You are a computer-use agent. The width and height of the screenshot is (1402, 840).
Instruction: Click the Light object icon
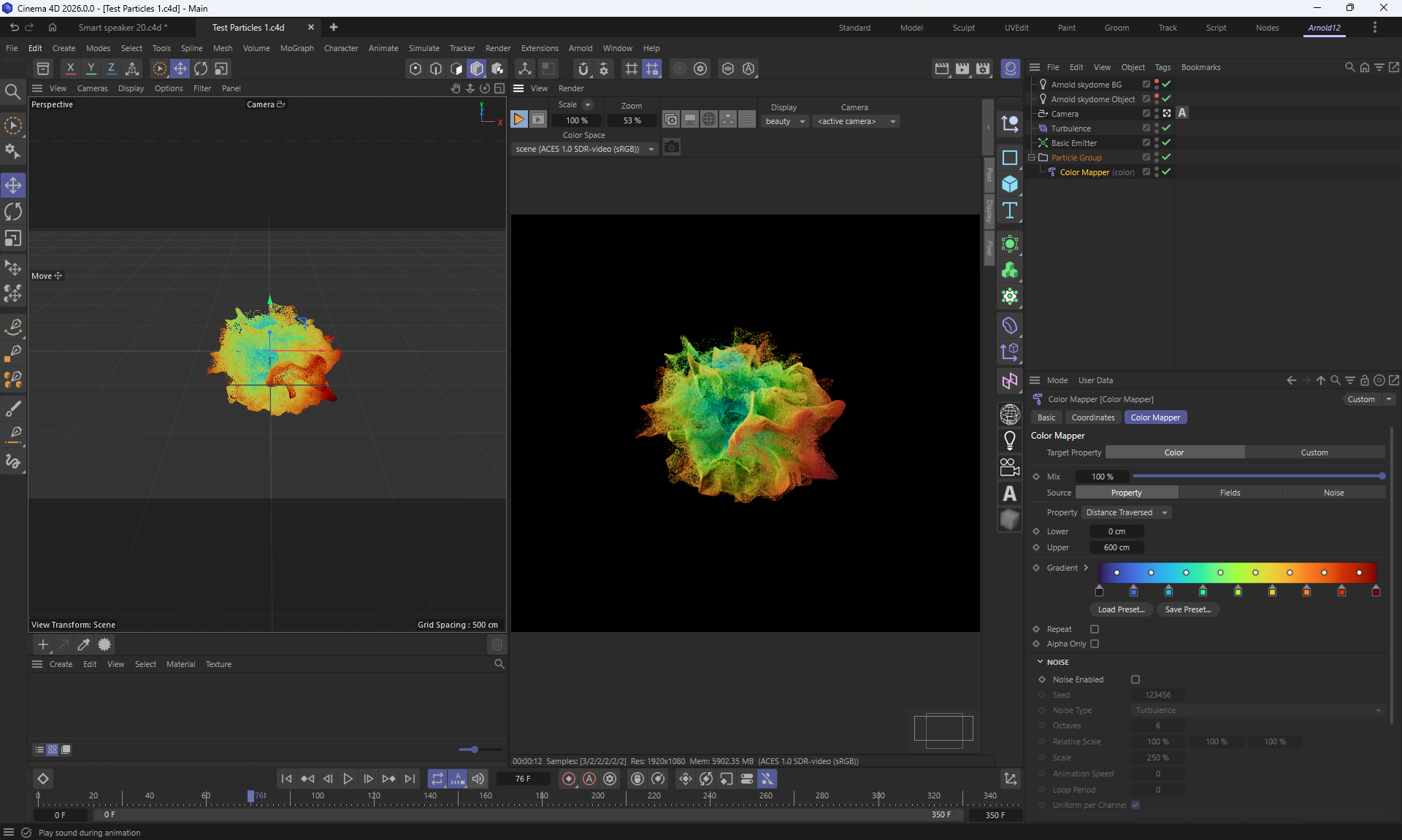[x=1010, y=441]
